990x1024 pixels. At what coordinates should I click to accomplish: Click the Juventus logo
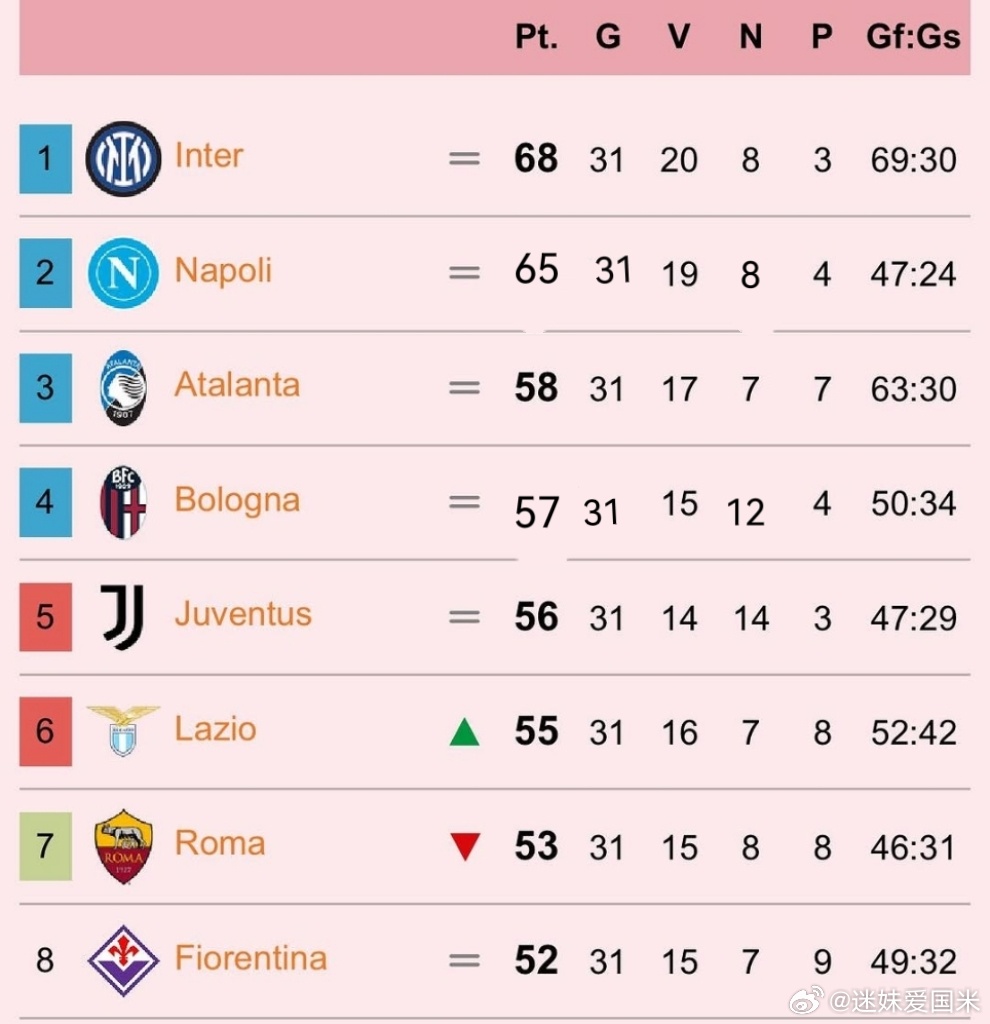pos(122,616)
